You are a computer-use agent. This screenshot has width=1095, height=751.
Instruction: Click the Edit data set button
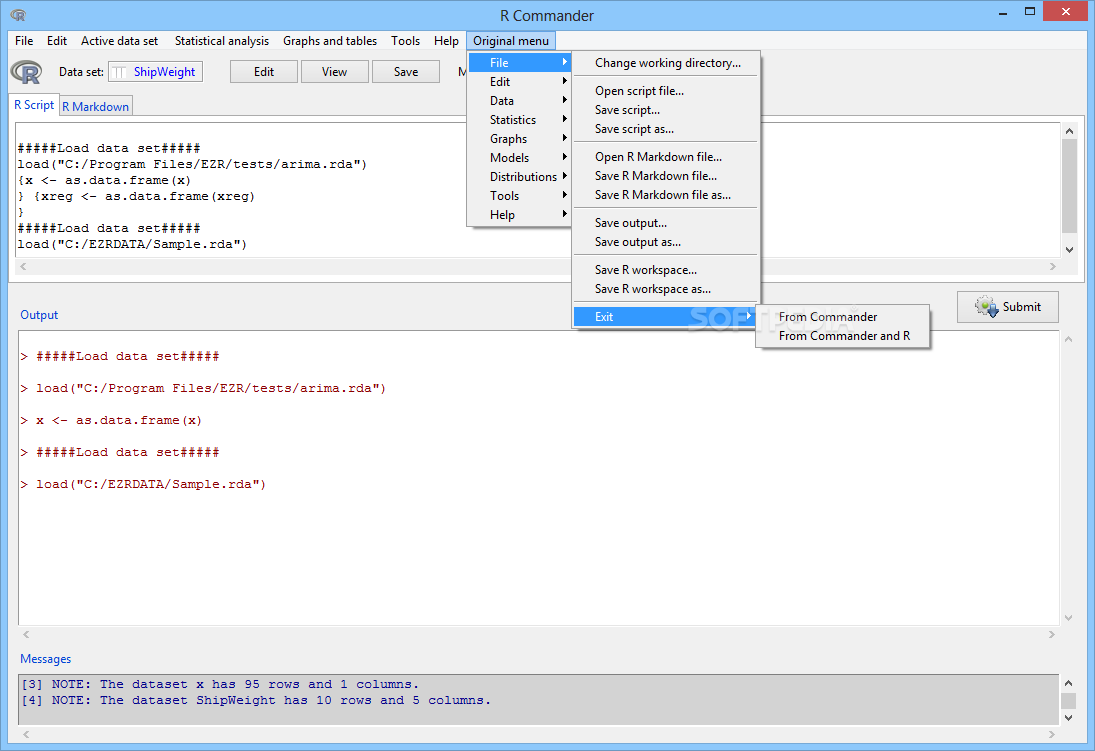(x=264, y=71)
